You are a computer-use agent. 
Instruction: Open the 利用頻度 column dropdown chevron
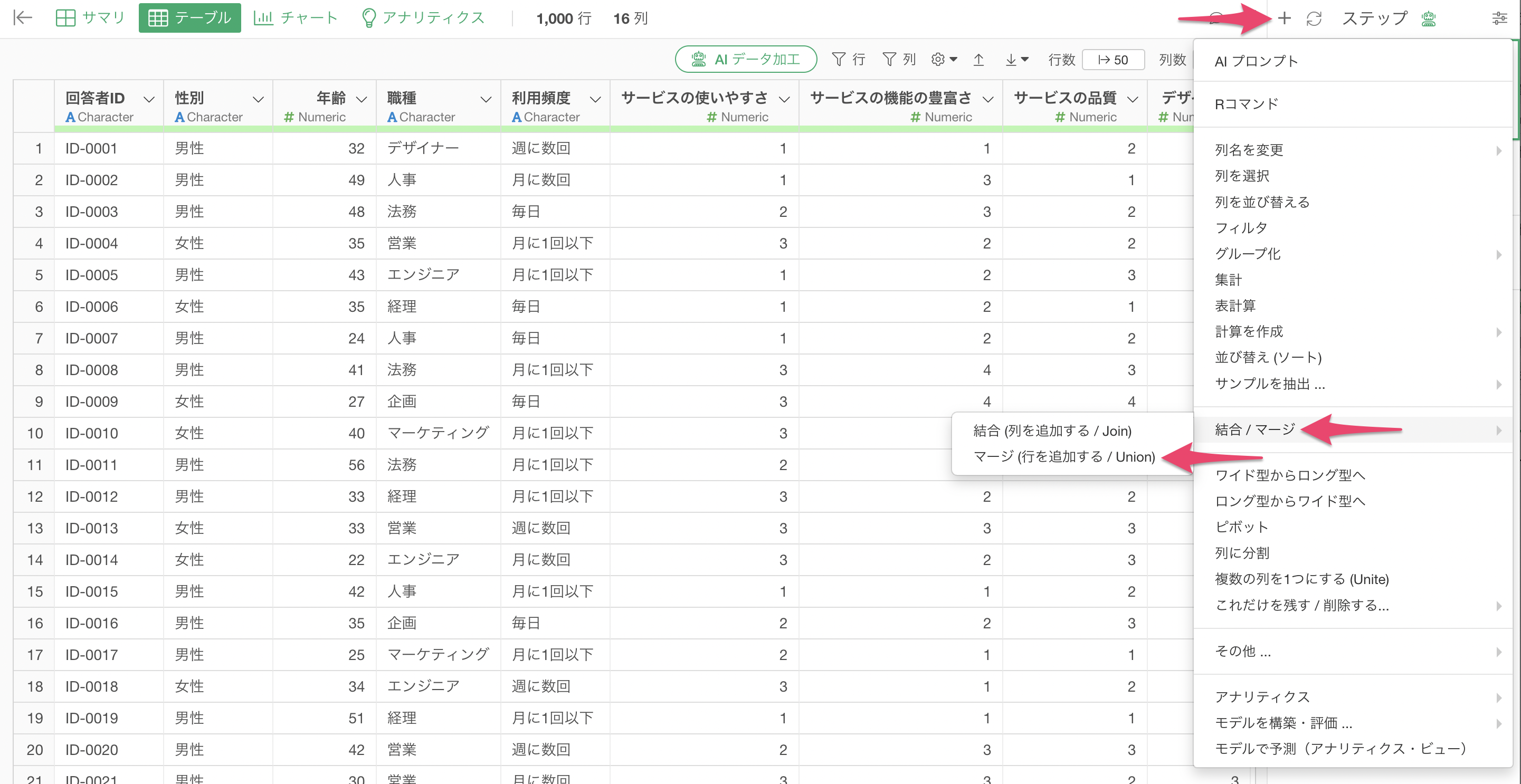tap(595, 99)
